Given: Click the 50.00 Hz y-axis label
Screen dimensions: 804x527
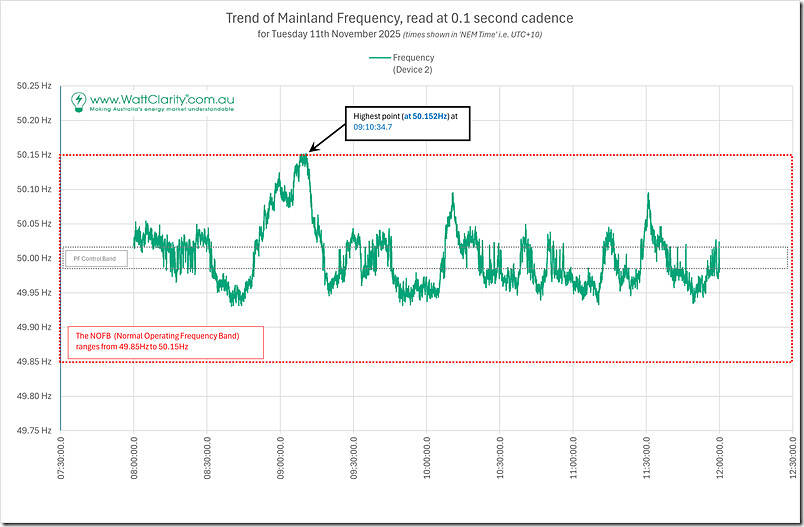Looking at the screenshot, I should [x=35, y=258].
